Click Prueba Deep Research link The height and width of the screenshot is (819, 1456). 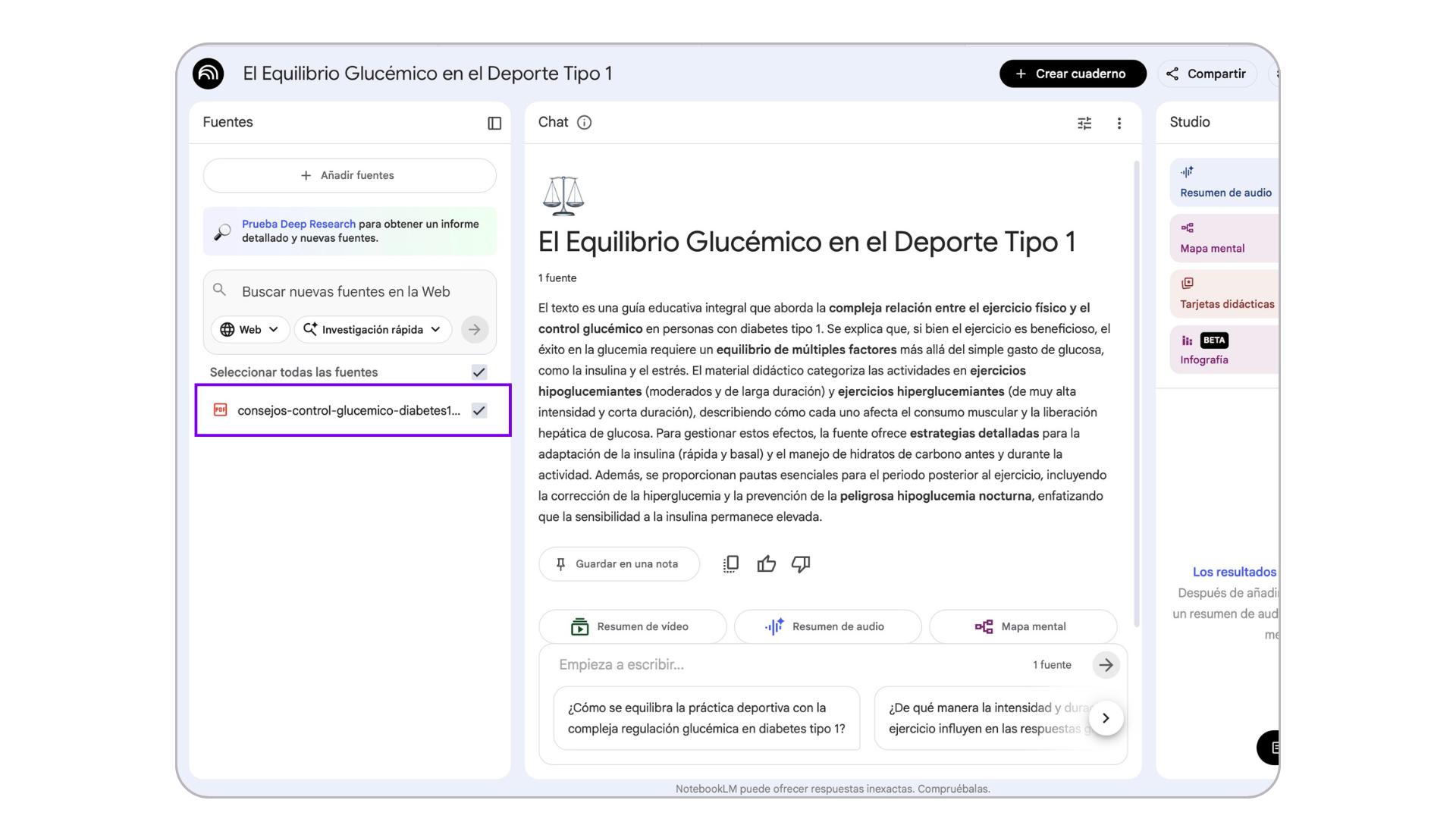299,224
